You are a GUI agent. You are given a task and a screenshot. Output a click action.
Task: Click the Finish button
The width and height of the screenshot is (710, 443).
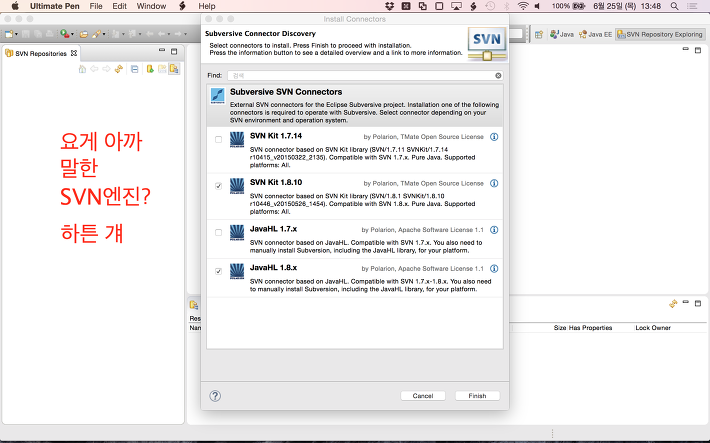477,396
